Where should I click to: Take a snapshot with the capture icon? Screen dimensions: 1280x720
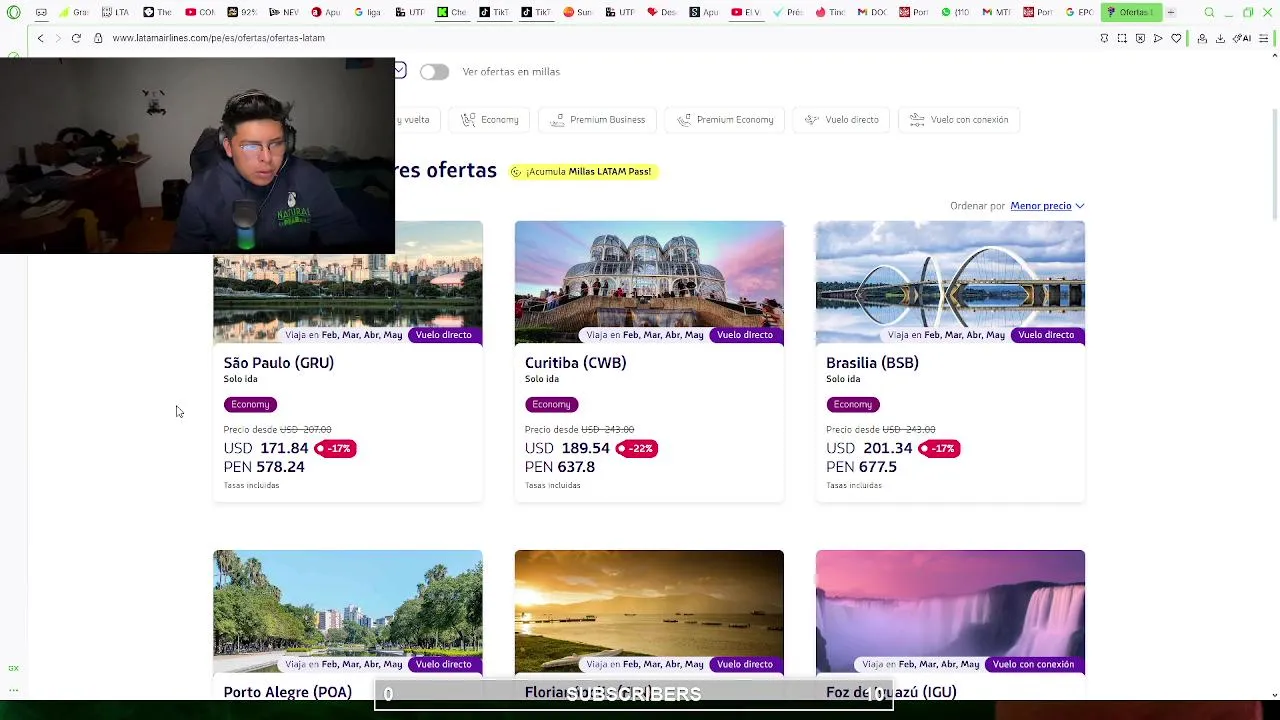click(1122, 38)
